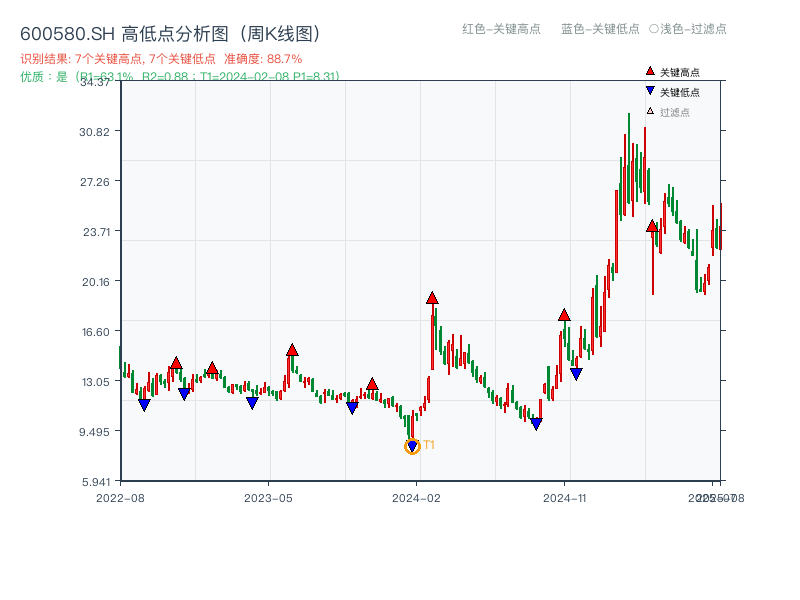The height and width of the screenshot is (600, 800).
Task: Click x-axis label 2024-02
Action: (416, 498)
